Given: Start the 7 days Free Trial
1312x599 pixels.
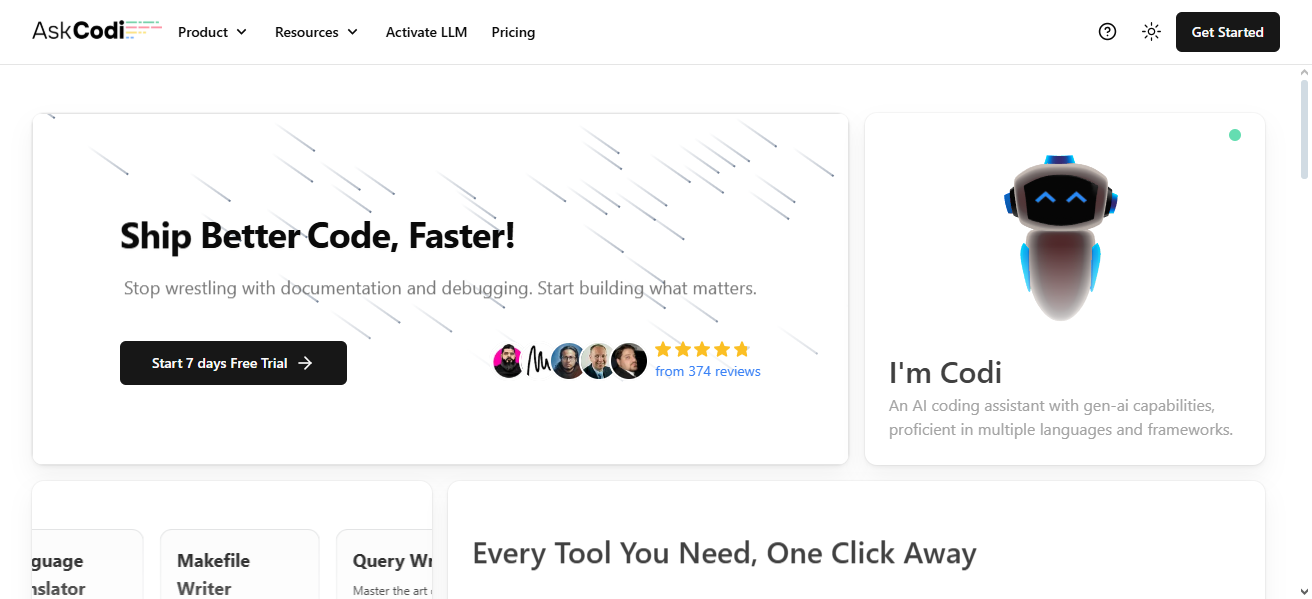Looking at the screenshot, I should (233, 363).
